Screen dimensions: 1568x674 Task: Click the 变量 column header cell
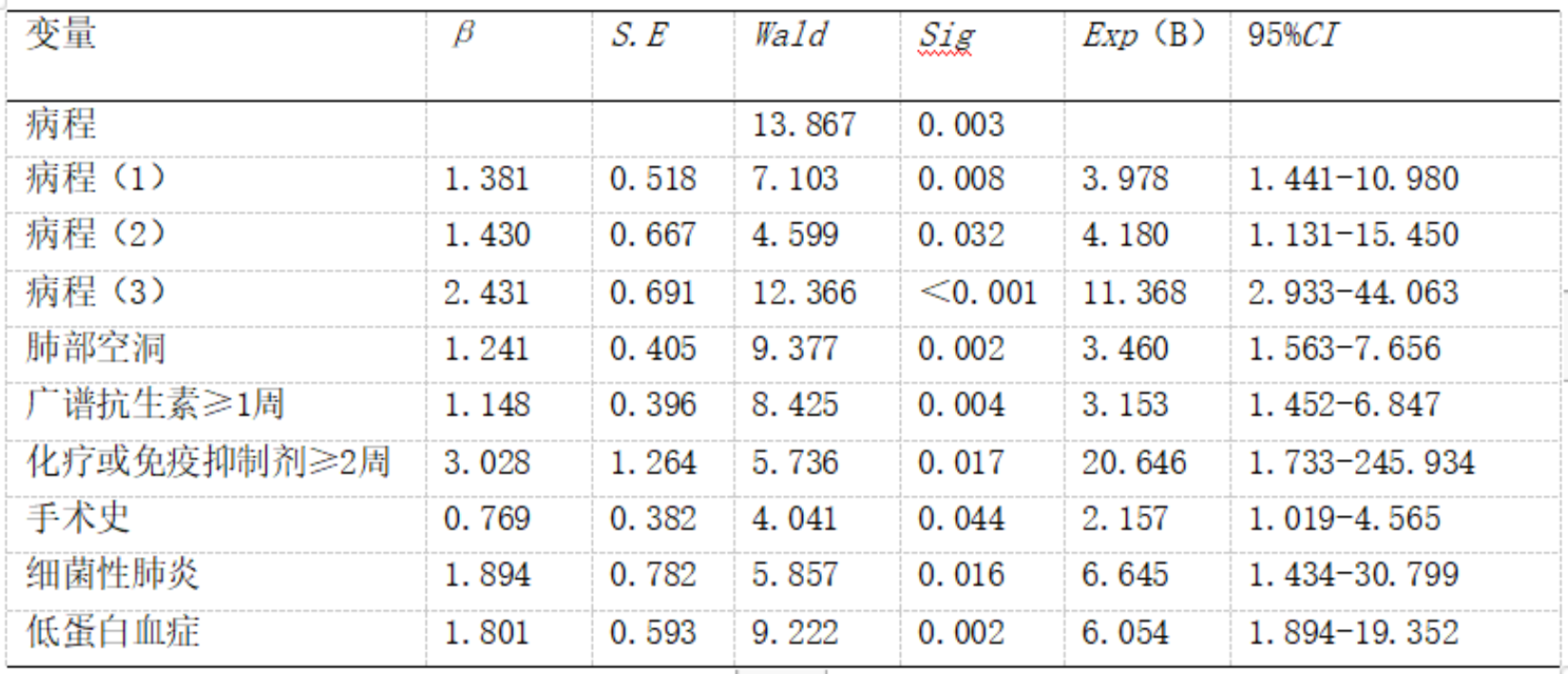tap(61, 35)
